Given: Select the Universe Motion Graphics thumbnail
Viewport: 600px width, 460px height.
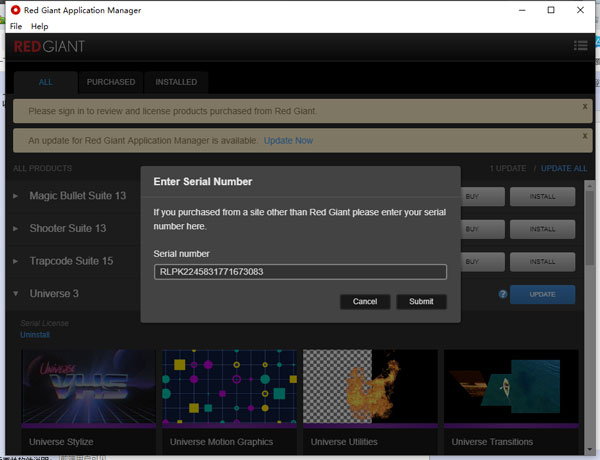Looking at the screenshot, I should pos(230,388).
